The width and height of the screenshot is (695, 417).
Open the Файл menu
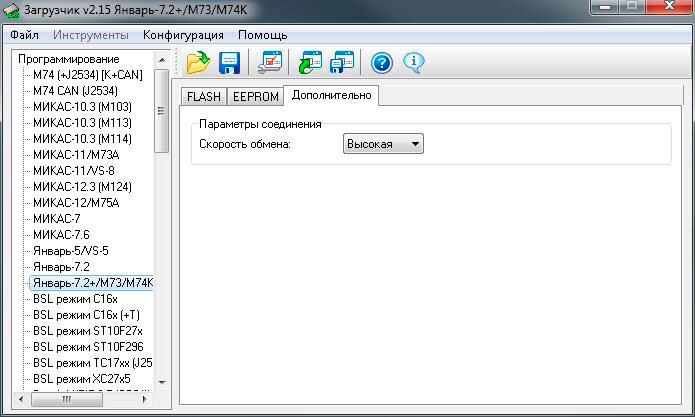click(x=25, y=35)
